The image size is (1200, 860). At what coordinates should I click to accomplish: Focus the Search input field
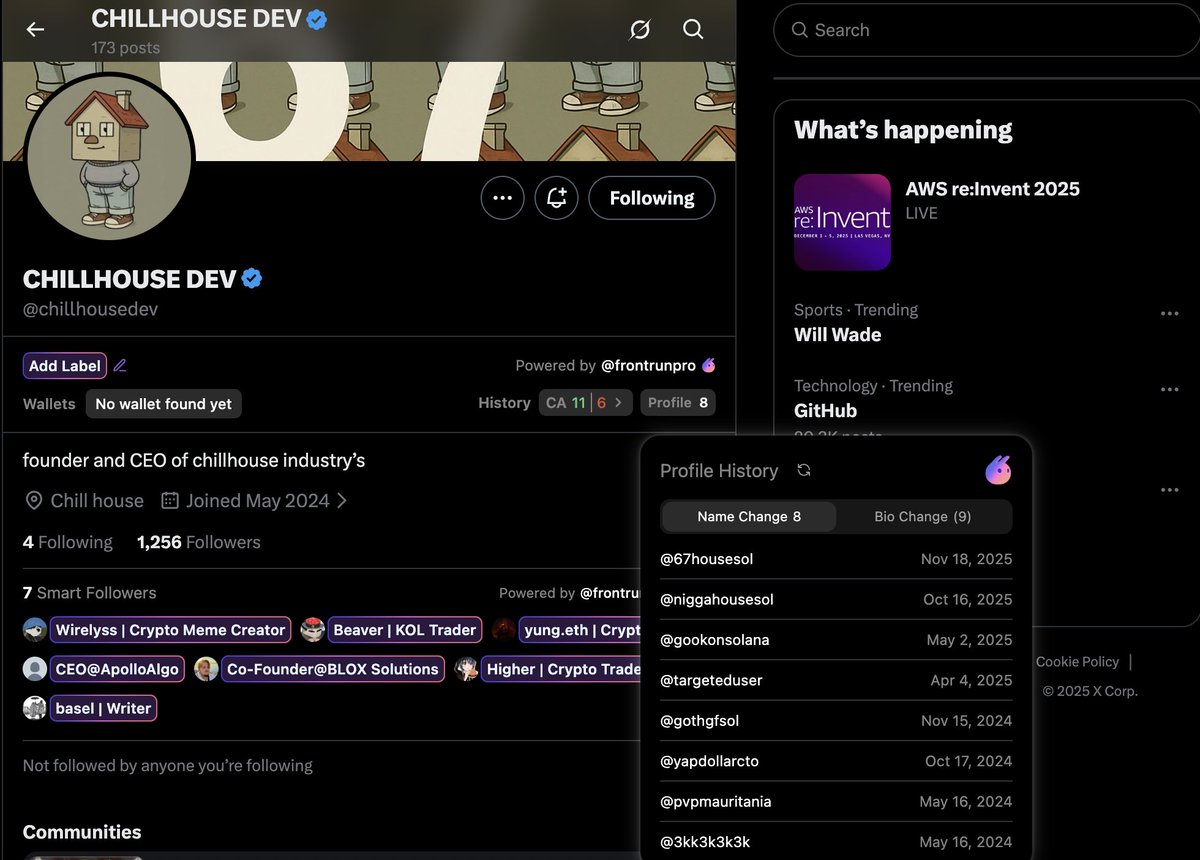(986, 30)
